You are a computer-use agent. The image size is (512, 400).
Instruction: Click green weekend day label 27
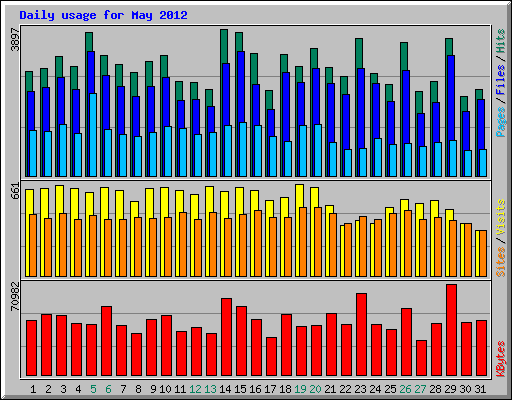tap(420, 389)
